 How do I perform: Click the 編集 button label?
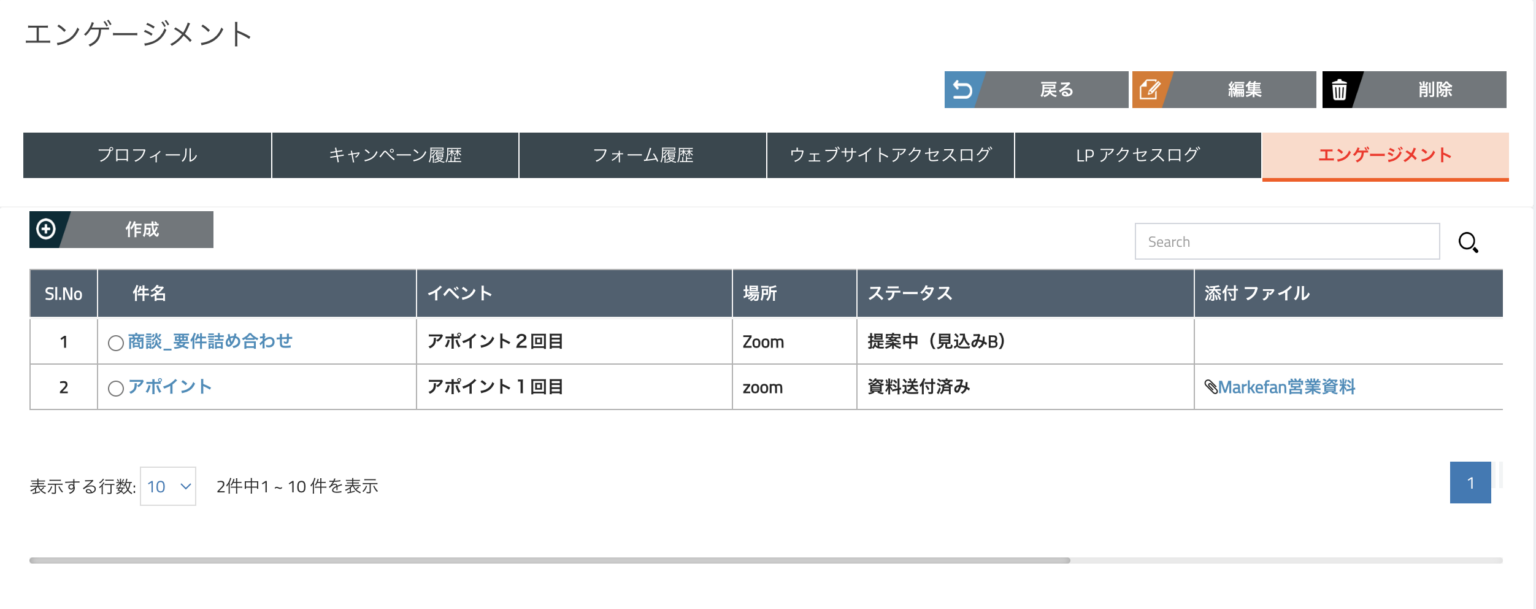tap(1245, 90)
